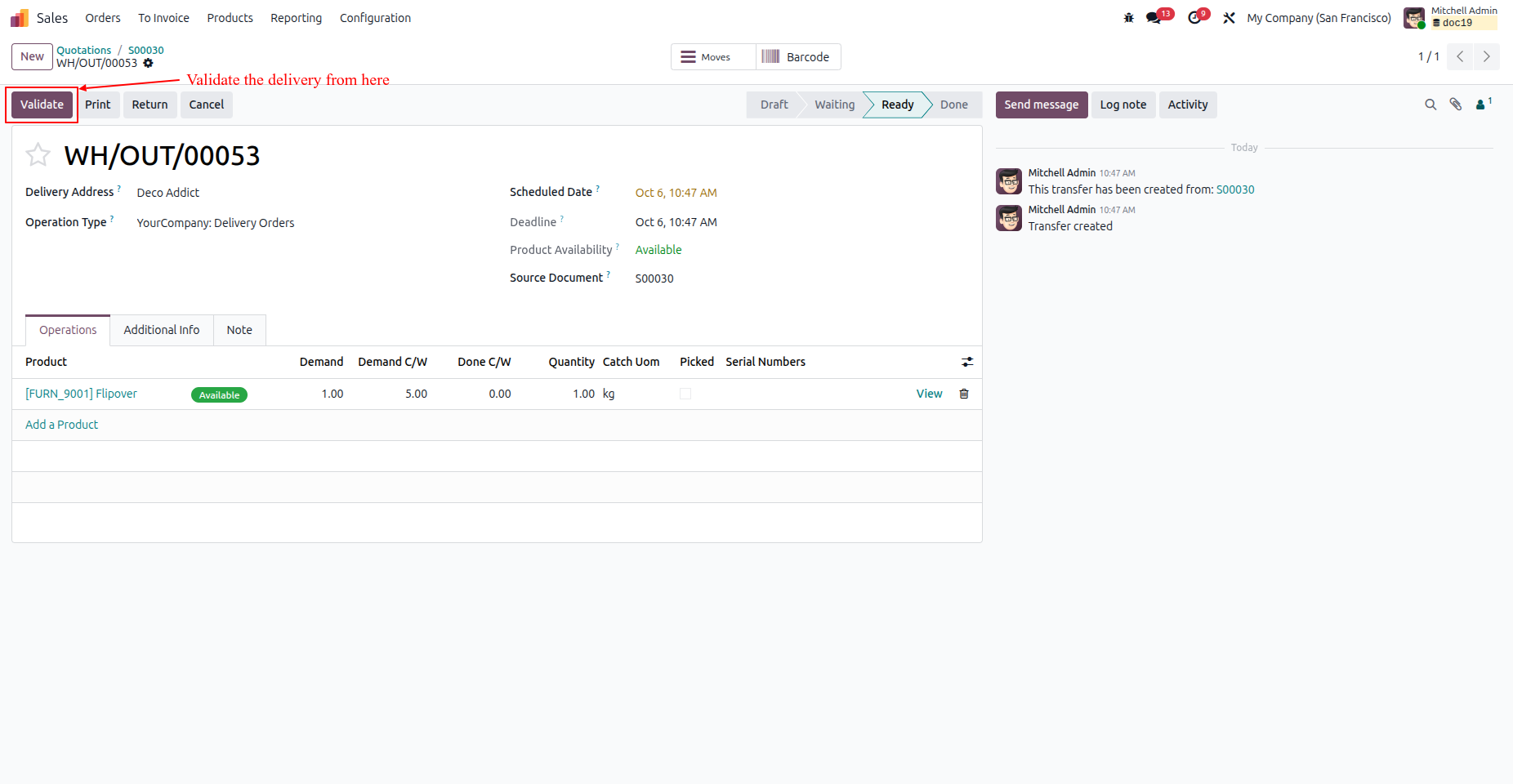Image resolution: width=1513 pixels, height=784 pixels.
Task: Open Mitchell Admin user menu
Action: pyautogui.click(x=1451, y=18)
